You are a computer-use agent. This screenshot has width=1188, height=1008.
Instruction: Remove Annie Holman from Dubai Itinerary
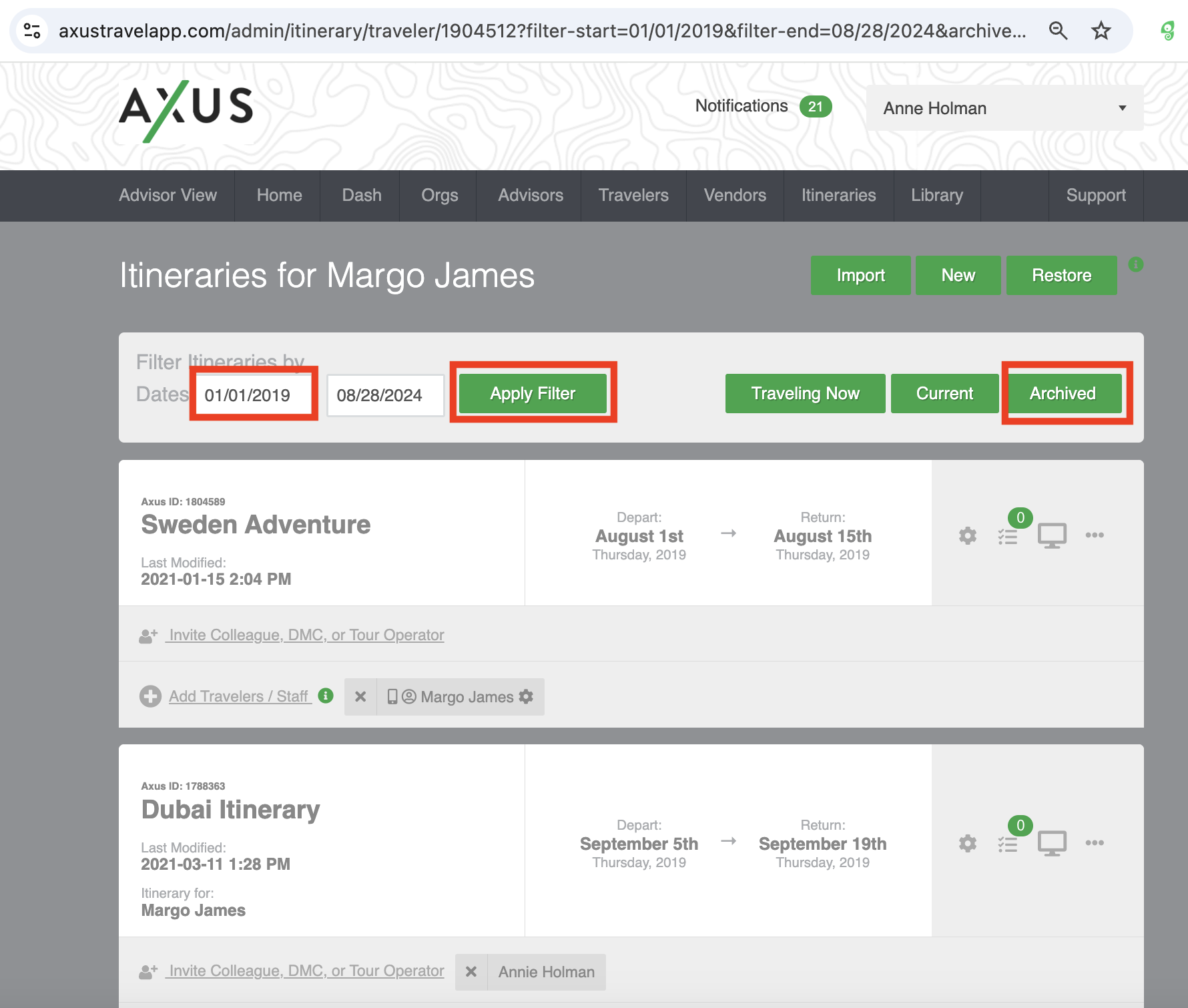coord(471,972)
